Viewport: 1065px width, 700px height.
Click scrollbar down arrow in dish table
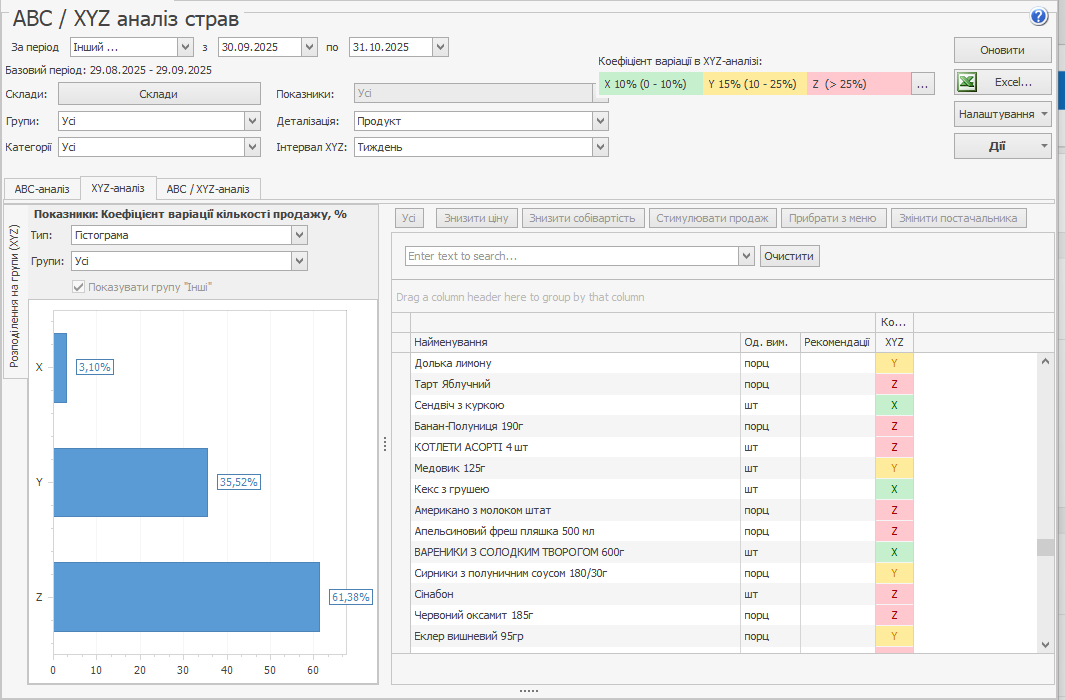click(x=1045, y=645)
